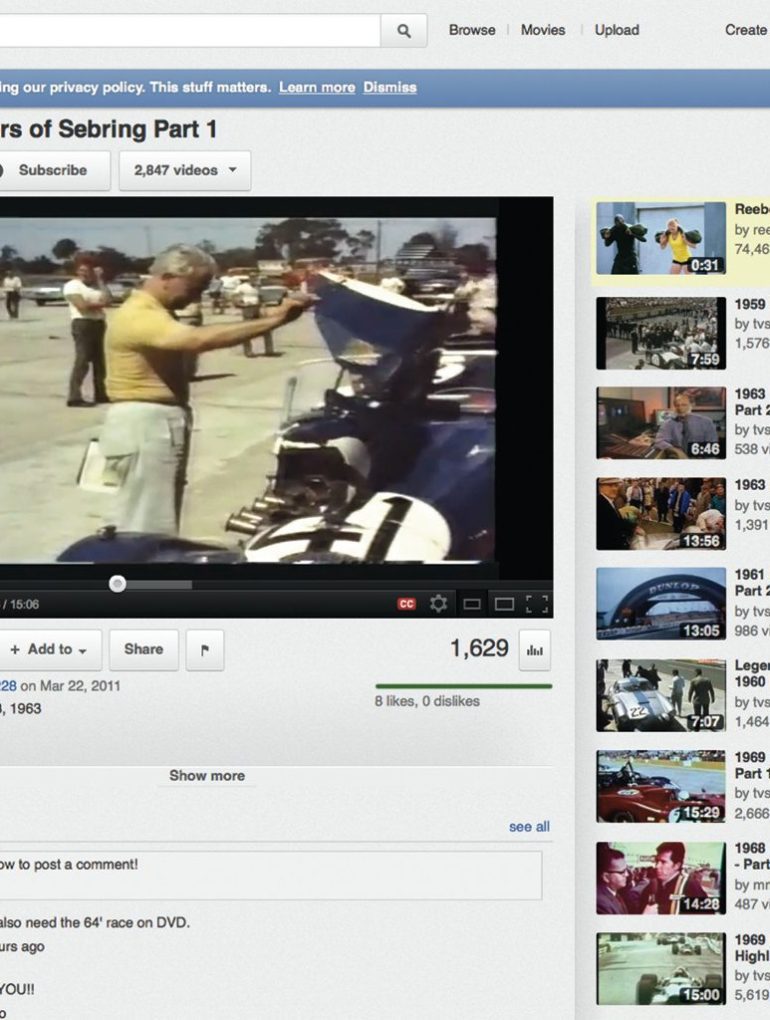Click the comment input field

click(270, 875)
